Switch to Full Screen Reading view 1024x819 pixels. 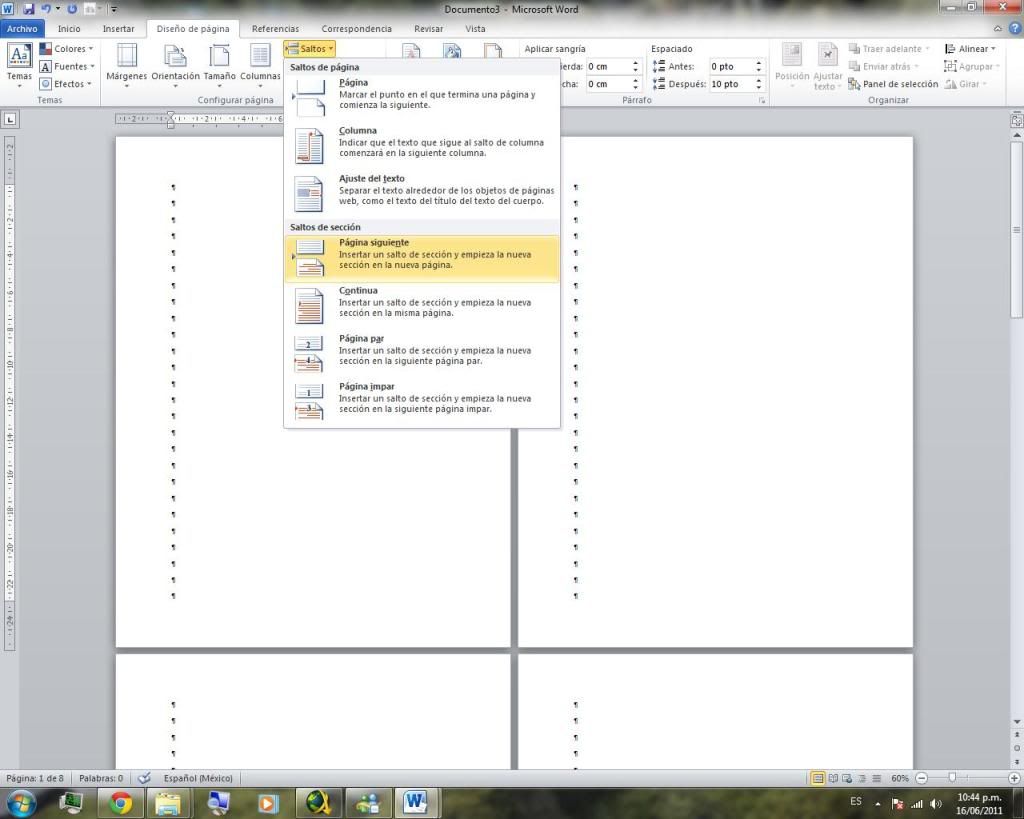coord(833,778)
